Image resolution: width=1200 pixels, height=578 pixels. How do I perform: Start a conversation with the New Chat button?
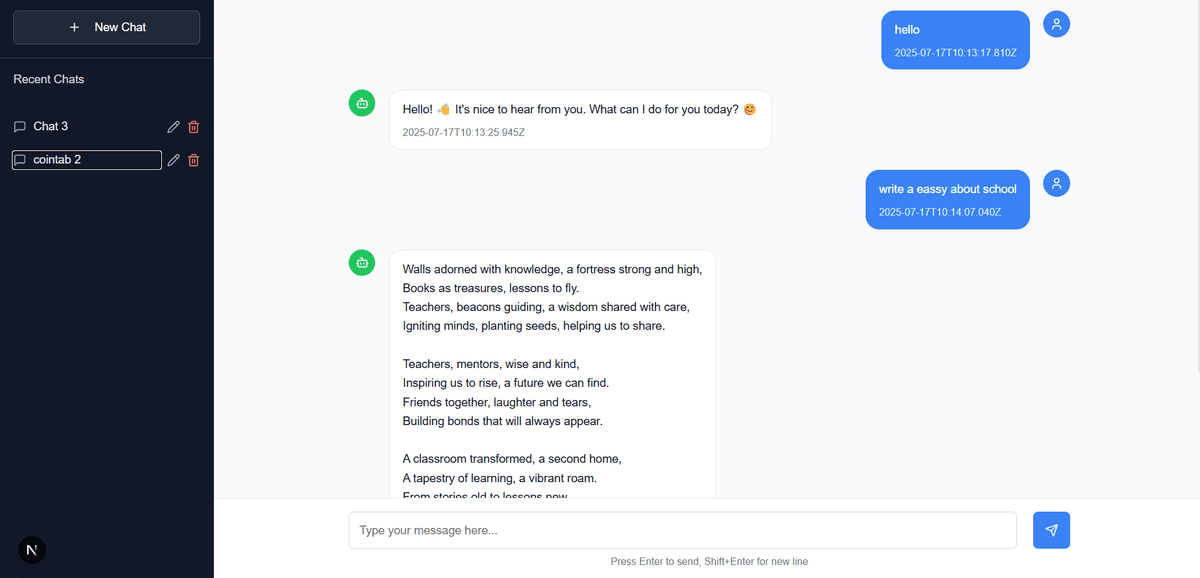pyautogui.click(x=106, y=27)
